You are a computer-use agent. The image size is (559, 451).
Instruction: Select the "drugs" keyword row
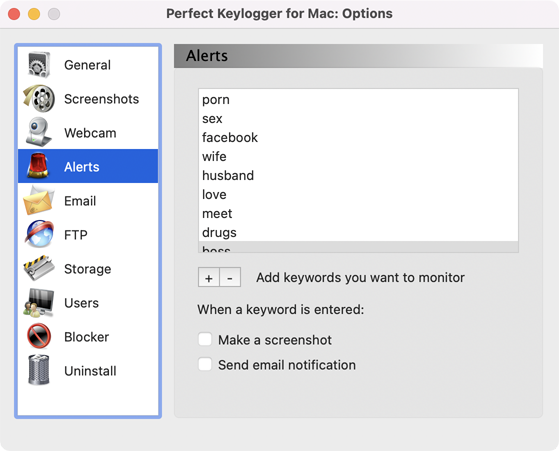[x=358, y=232]
